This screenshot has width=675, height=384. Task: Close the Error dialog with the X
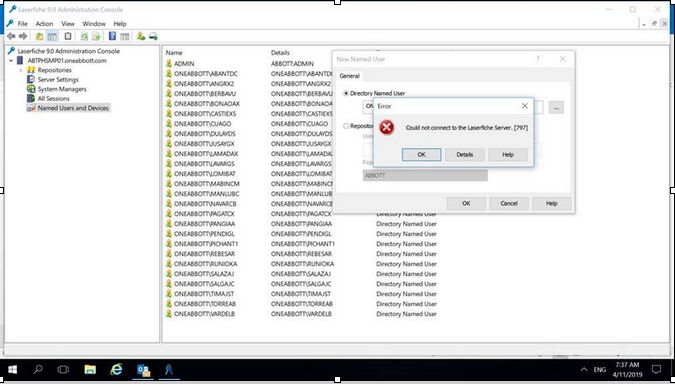(525, 106)
